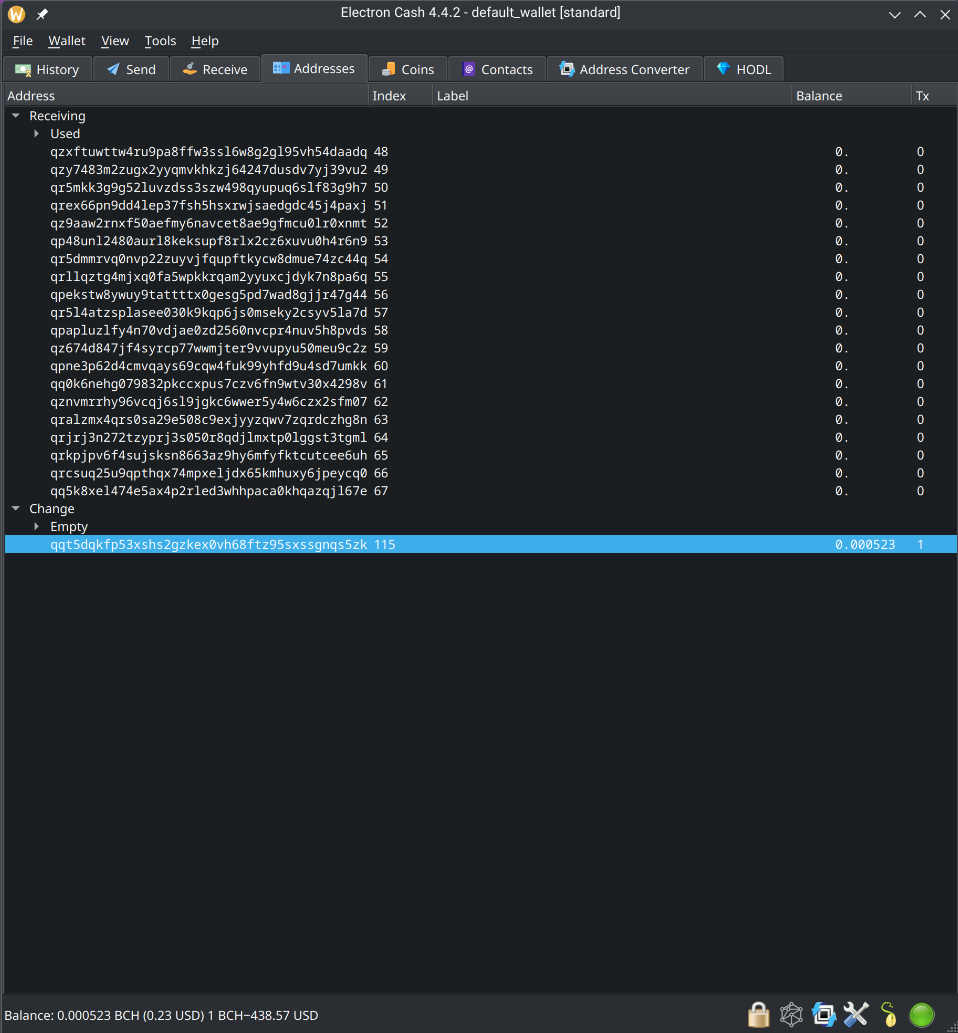Select address beginning qp48unl2480
The image size is (958, 1033).
click(480, 241)
